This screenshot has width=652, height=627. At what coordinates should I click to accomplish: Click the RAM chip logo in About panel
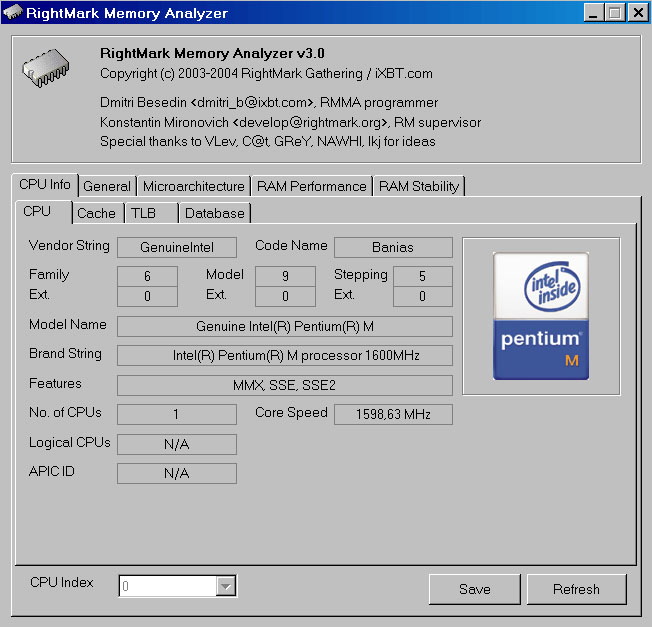coord(46,68)
